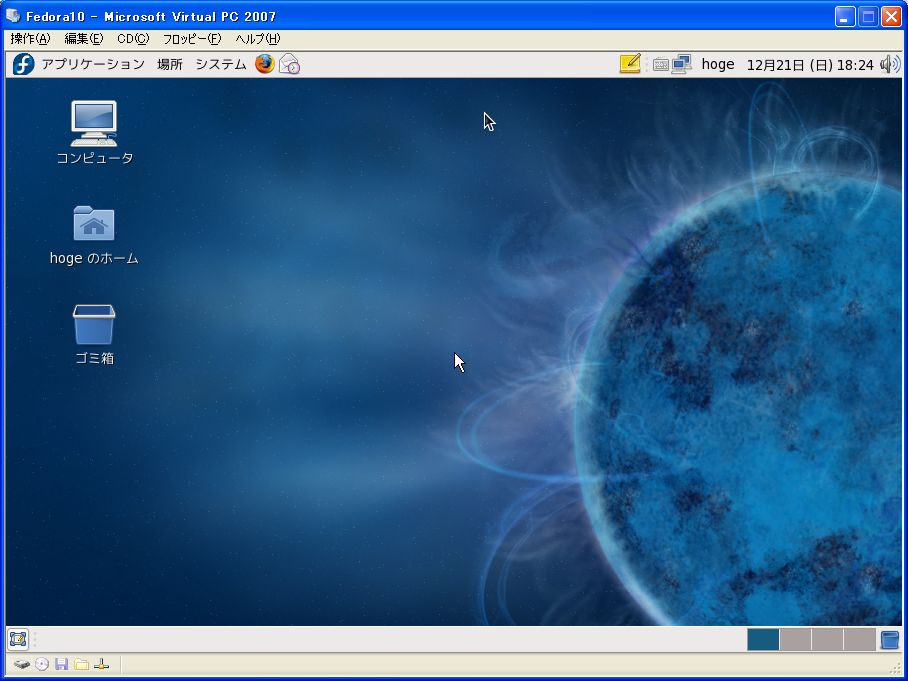Open the 場所 places menu
The height and width of the screenshot is (681, 908).
coord(170,64)
